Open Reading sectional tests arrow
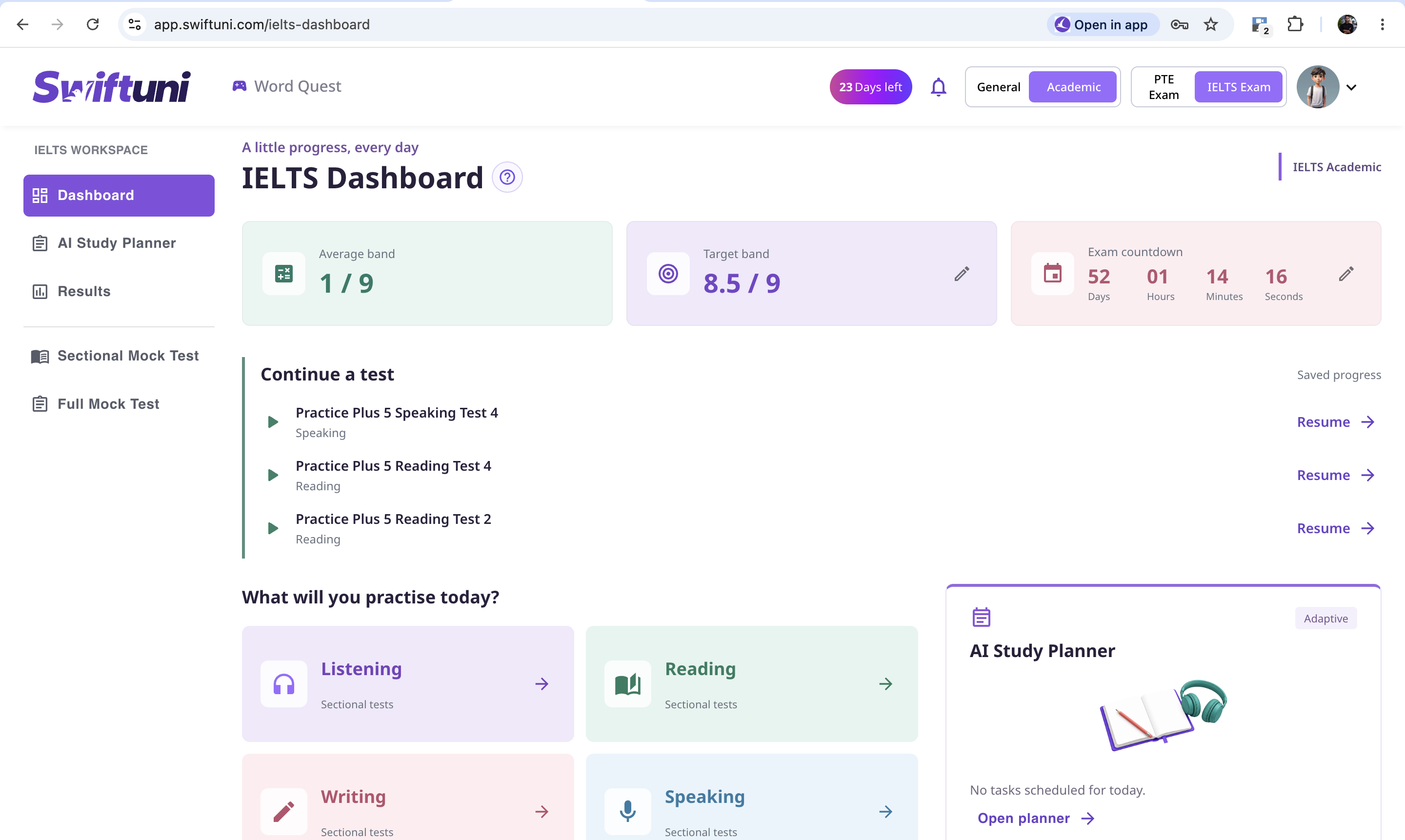Image resolution: width=1405 pixels, height=840 pixels. [x=886, y=684]
